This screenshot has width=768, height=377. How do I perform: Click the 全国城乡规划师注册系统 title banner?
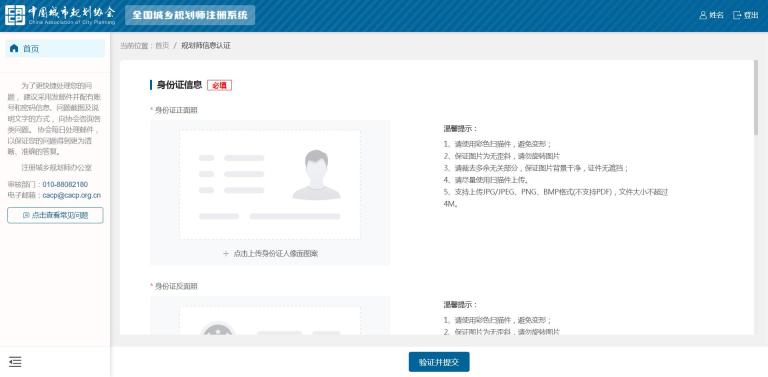click(190, 15)
